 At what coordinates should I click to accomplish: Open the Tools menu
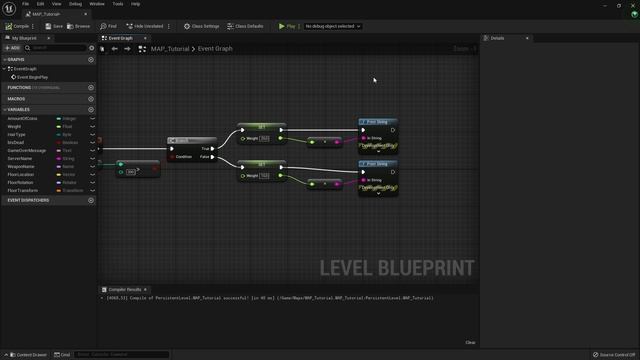(x=118, y=4)
